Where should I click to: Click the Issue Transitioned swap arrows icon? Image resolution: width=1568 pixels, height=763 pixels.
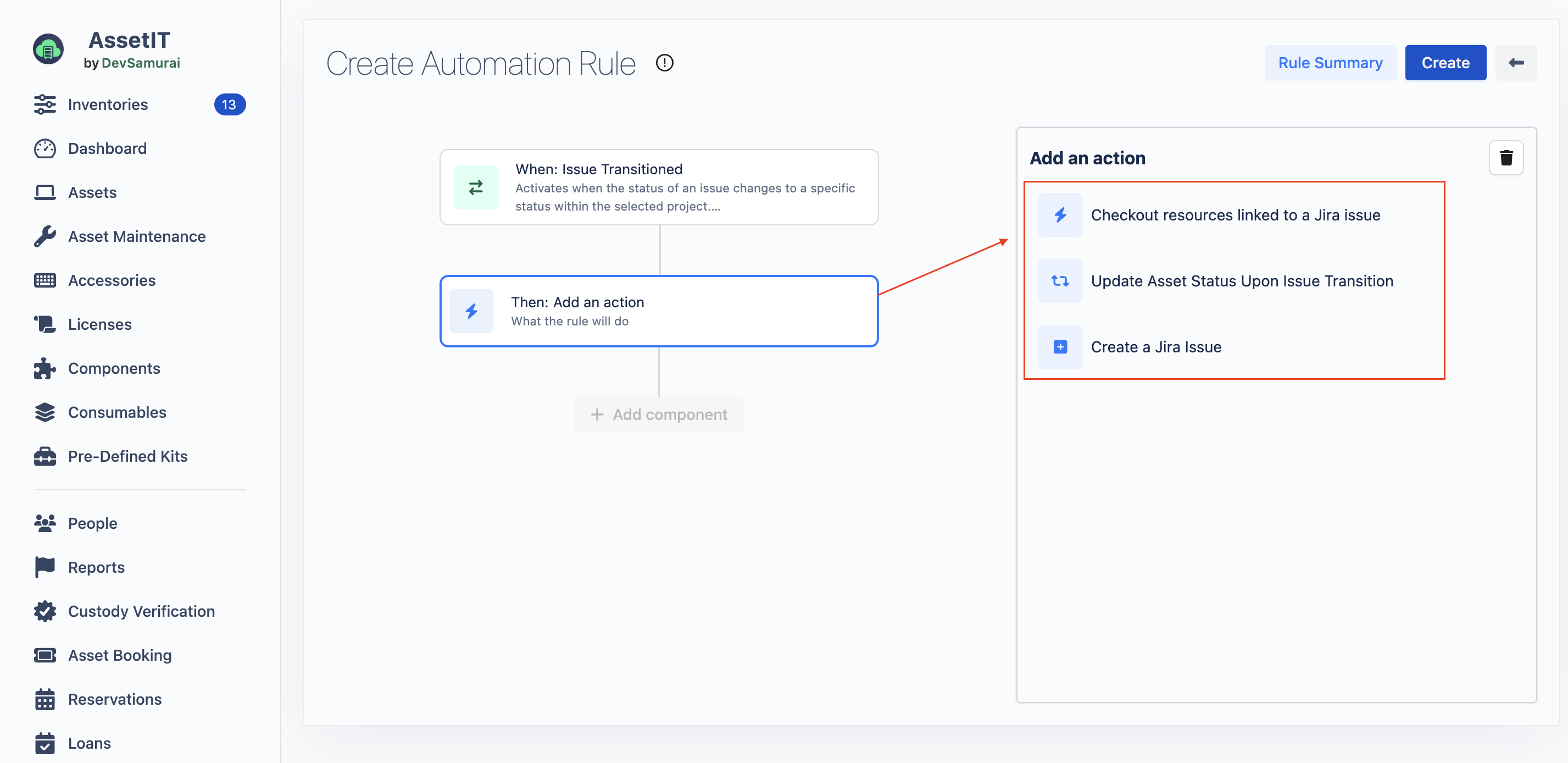pos(475,187)
